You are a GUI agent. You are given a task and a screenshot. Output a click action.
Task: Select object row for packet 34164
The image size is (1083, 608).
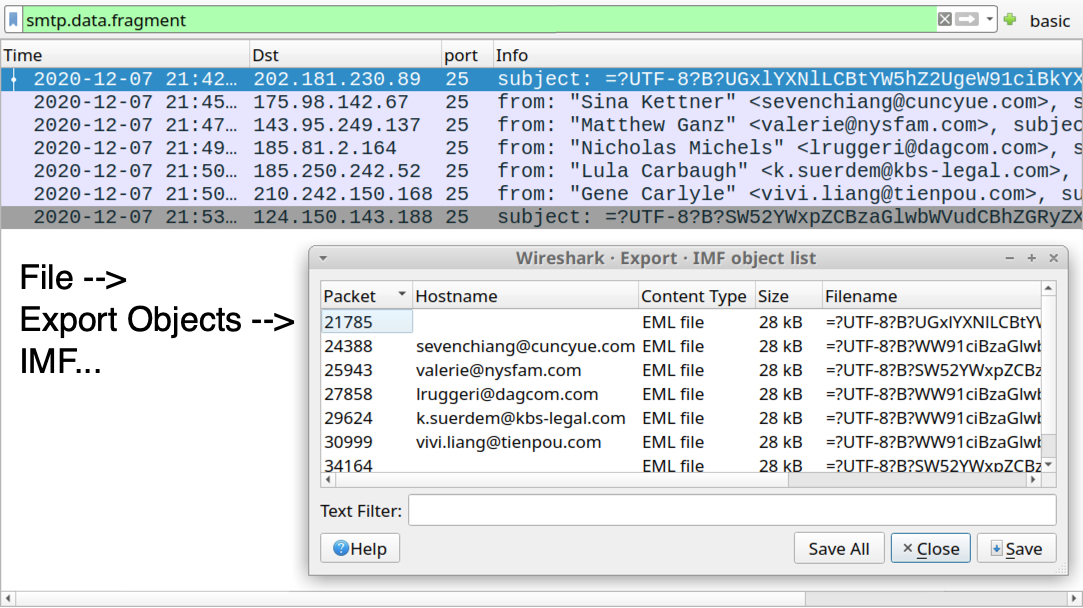(681, 465)
